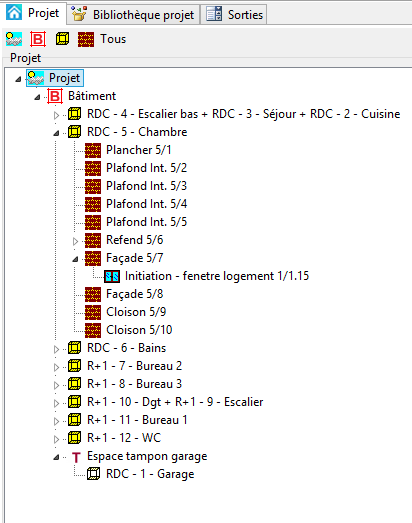Click the Tous filter button
412x523 pixels.
tap(113, 39)
